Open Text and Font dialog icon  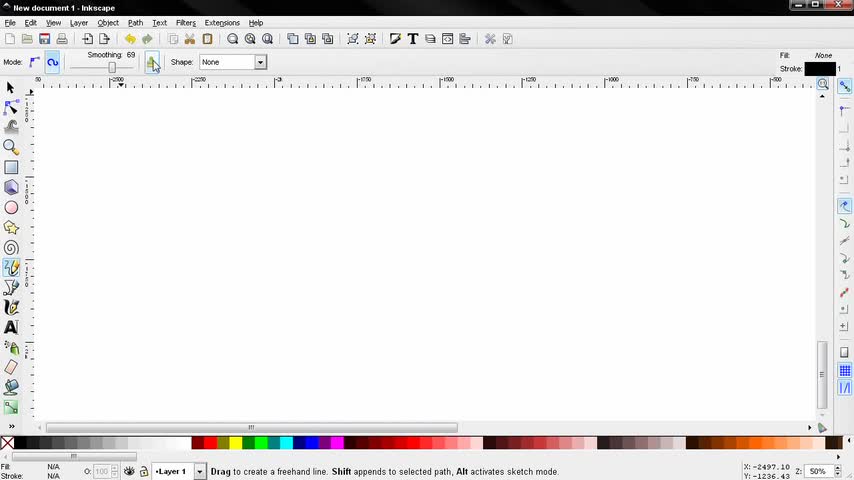[x=412, y=39]
